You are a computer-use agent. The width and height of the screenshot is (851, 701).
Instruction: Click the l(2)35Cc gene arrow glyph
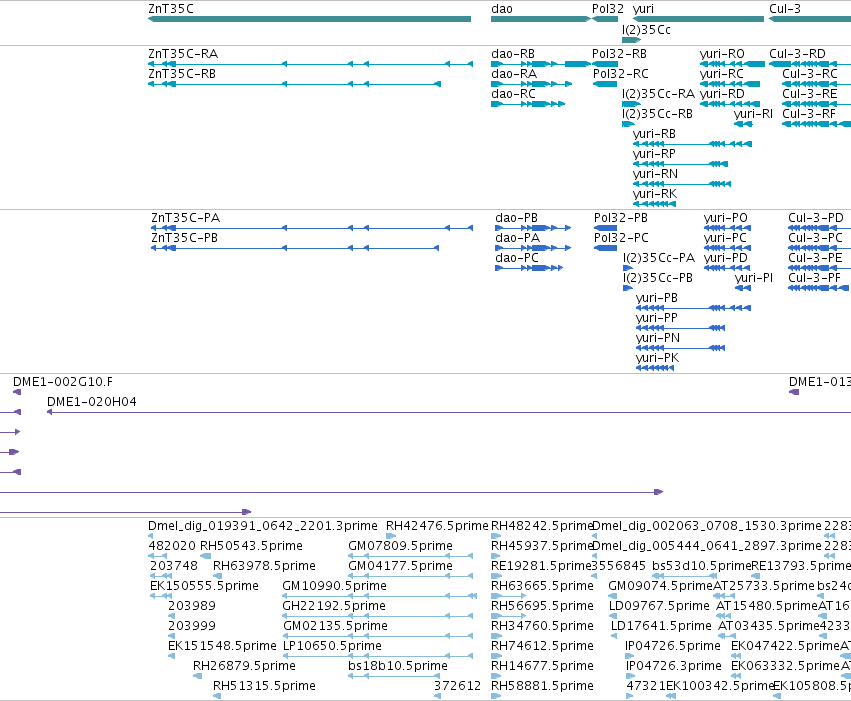631,40
